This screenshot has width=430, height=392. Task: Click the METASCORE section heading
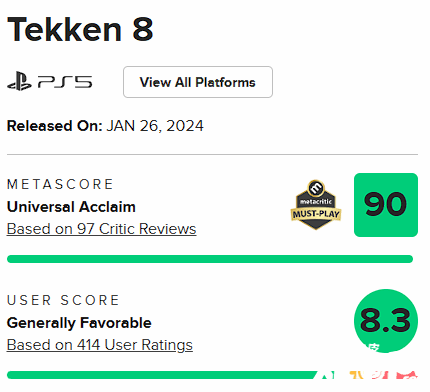pos(60,184)
